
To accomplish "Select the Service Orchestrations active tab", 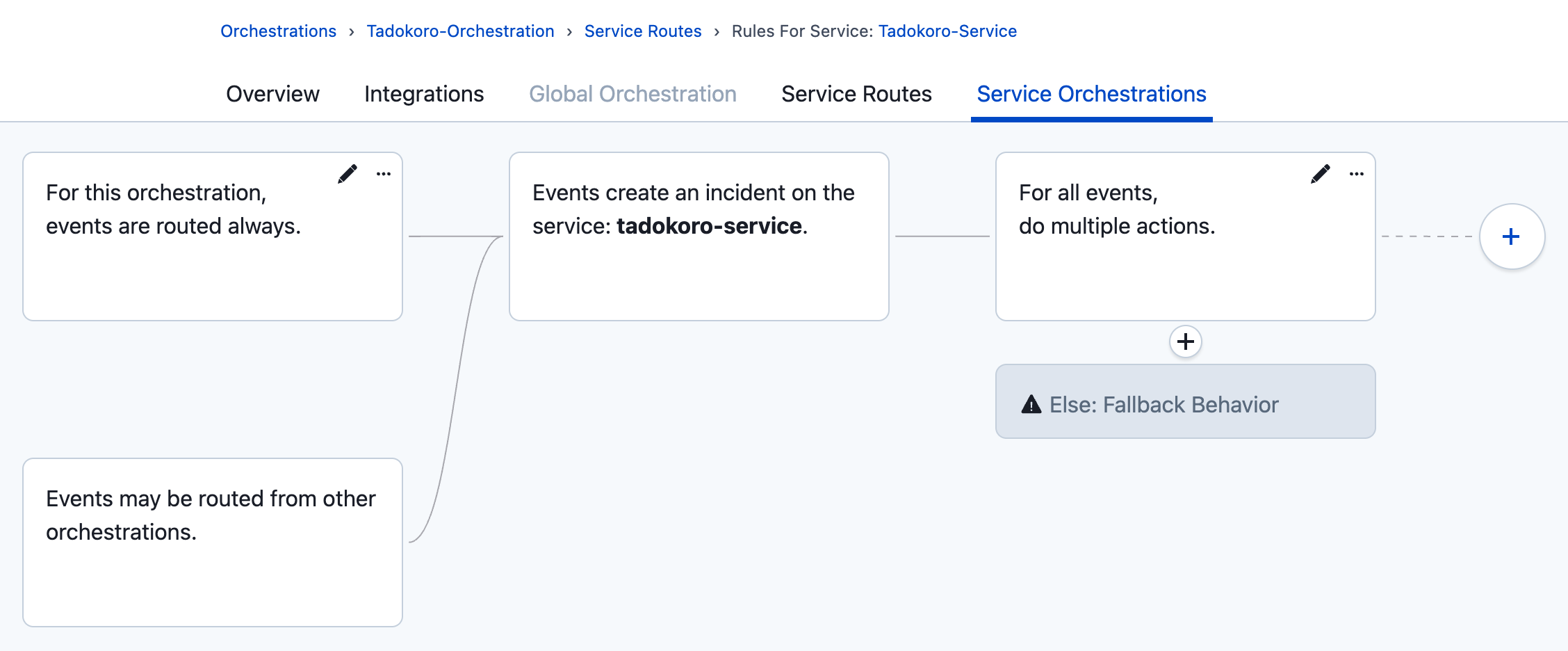I will pos(1091,94).
